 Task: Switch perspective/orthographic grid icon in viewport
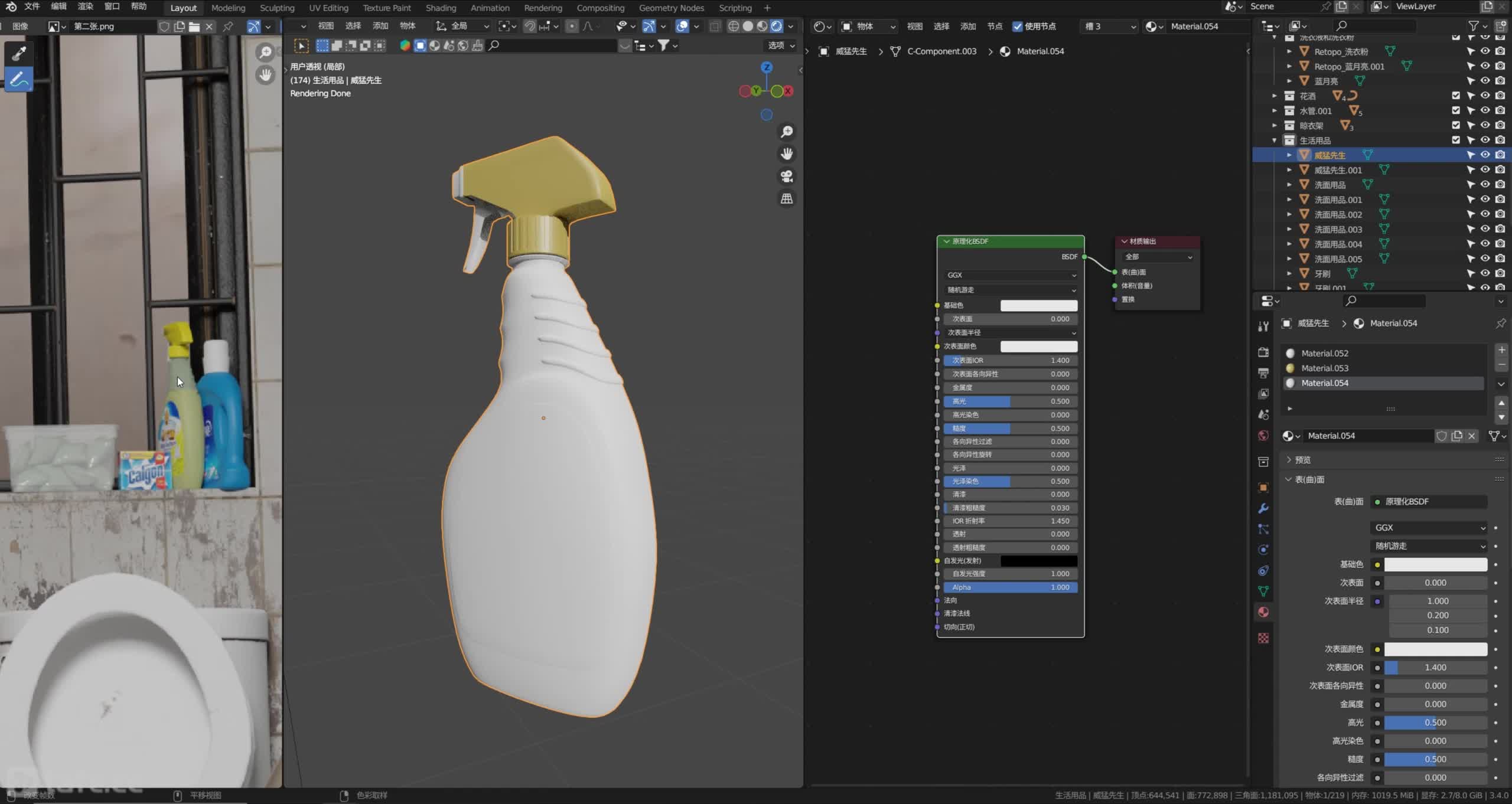click(787, 199)
